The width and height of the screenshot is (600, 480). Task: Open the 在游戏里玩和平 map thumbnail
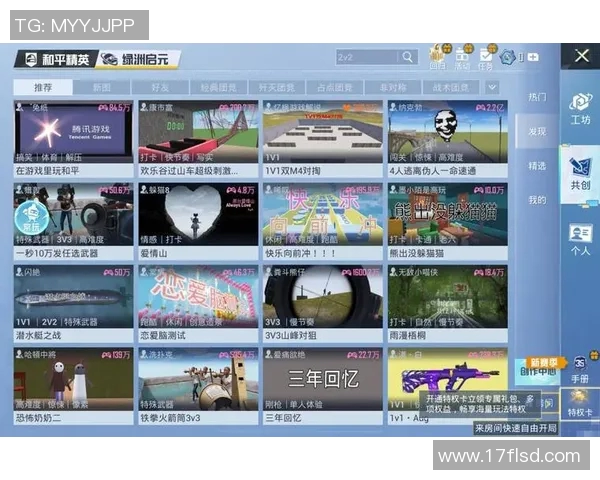pos(73,132)
